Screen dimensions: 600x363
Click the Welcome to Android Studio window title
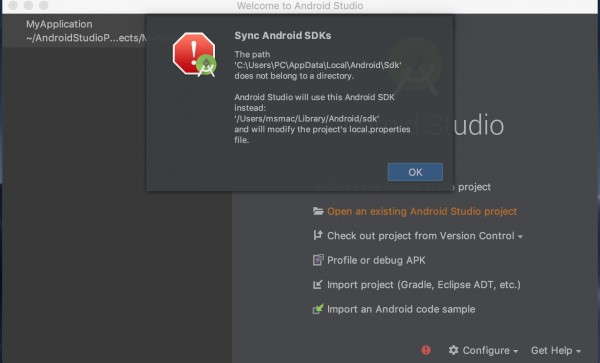coord(300,6)
